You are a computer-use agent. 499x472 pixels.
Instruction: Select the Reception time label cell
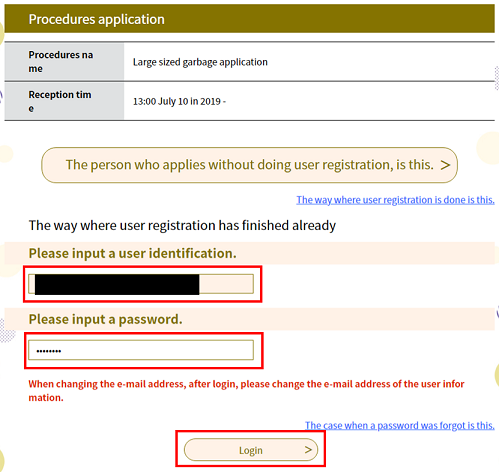pos(64,101)
